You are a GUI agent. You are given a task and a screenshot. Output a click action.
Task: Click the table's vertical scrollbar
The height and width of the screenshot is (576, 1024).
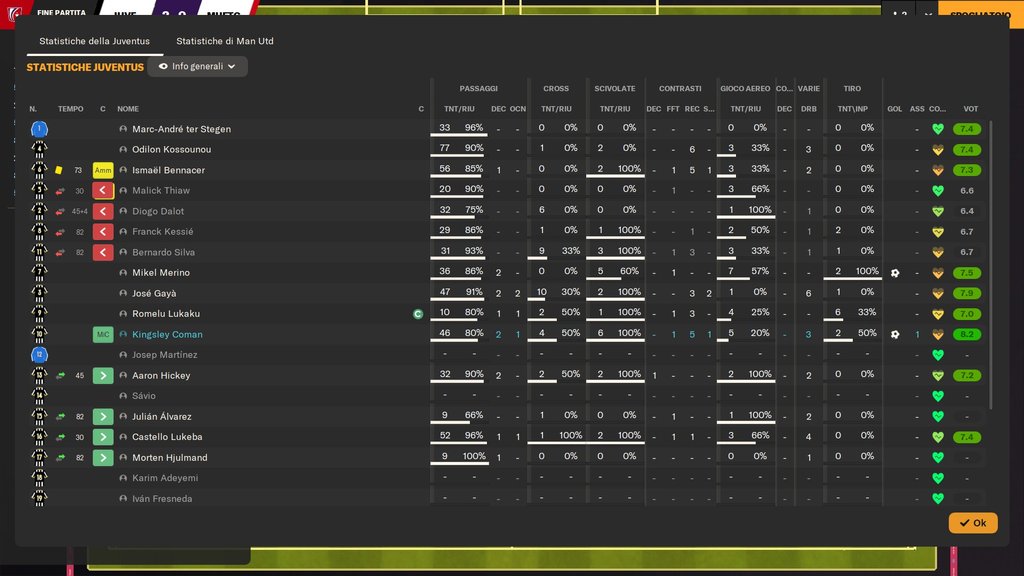pos(991,264)
